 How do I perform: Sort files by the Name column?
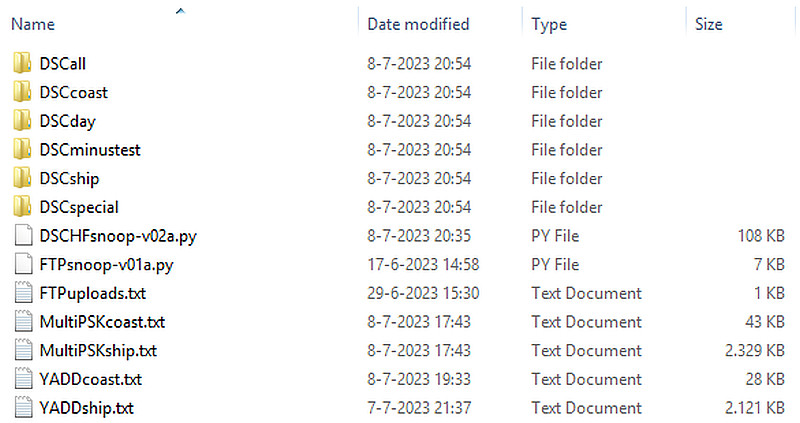(33, 24)
